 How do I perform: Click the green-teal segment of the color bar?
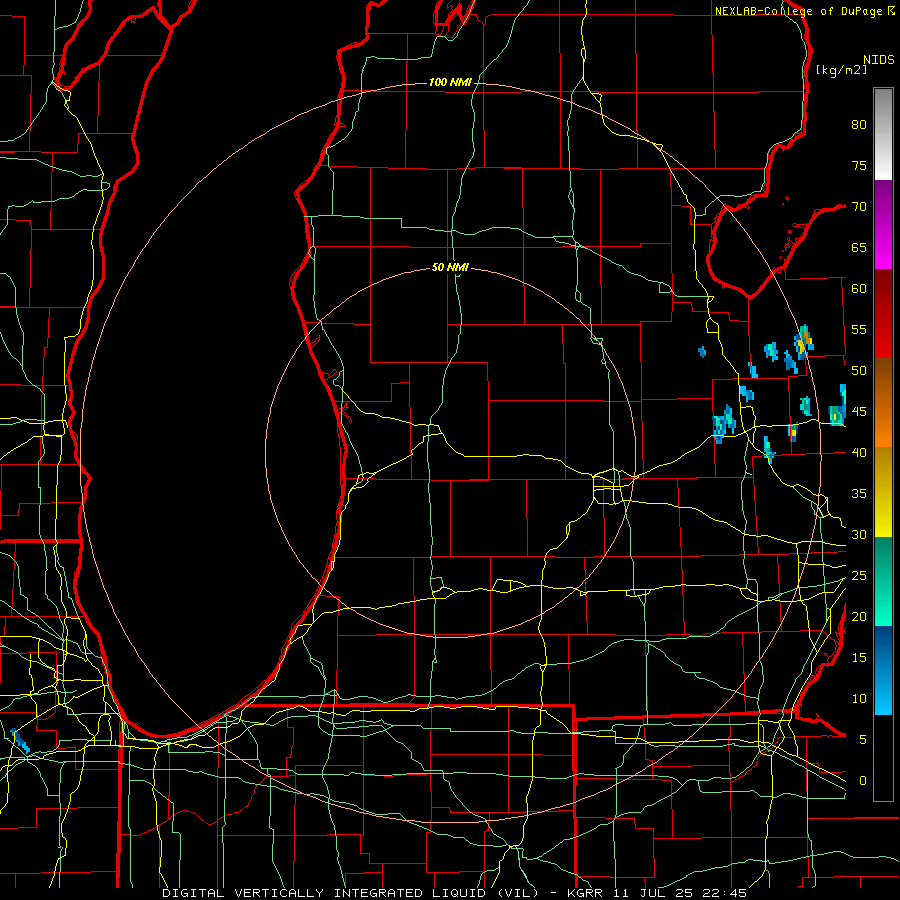pos(883,581)
